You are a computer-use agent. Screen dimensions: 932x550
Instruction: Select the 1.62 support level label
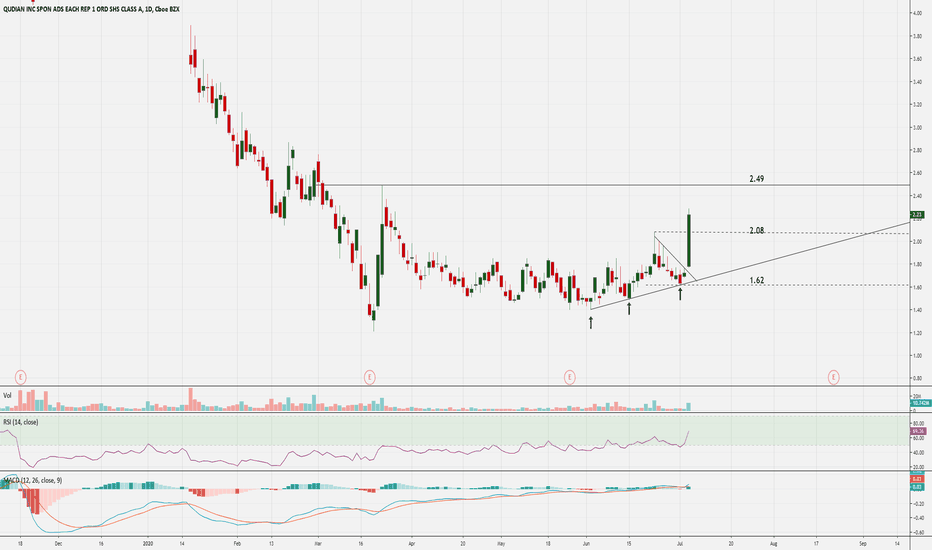point(757,280)
